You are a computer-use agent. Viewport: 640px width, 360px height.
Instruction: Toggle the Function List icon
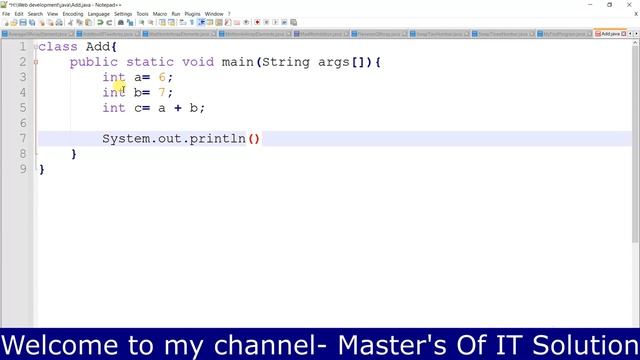227,22
